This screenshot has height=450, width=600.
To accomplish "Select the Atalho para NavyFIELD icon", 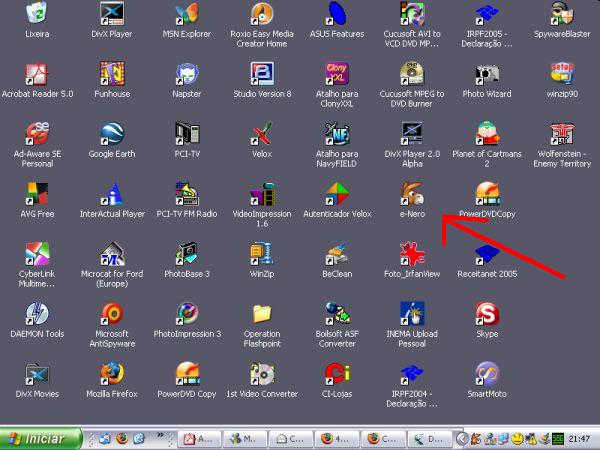I will (x=337, y=133).
